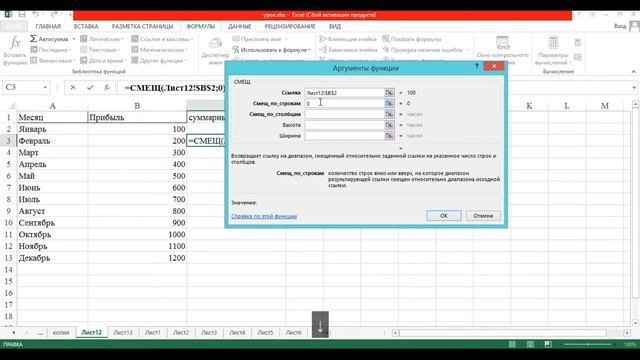Image resolution: width=640 pixels, height=360 pixels.
Task: Click the Undo icon in quick access toolbar
Action: click(36, 15)
